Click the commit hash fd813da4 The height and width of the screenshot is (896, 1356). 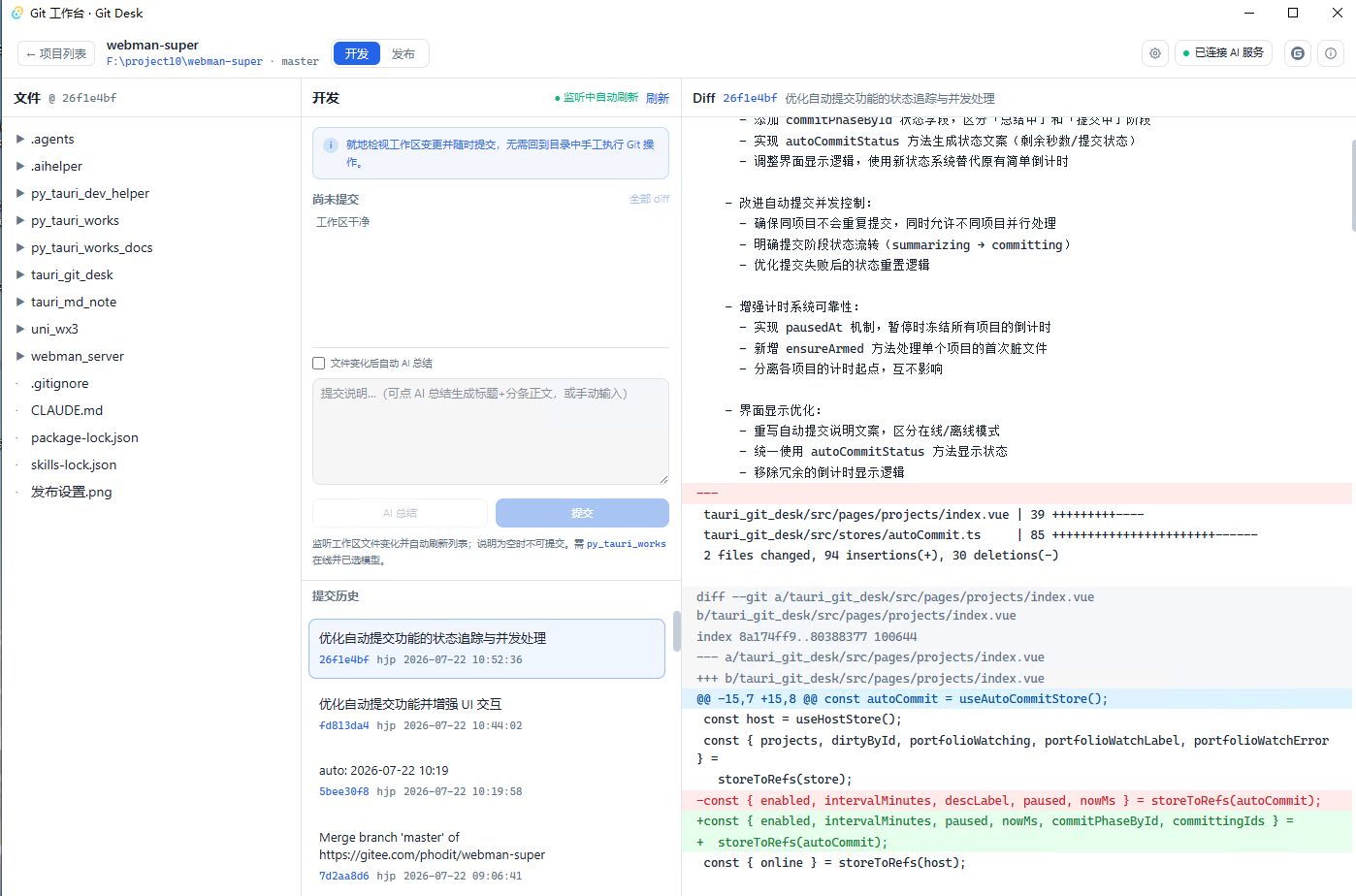point(344,725)
